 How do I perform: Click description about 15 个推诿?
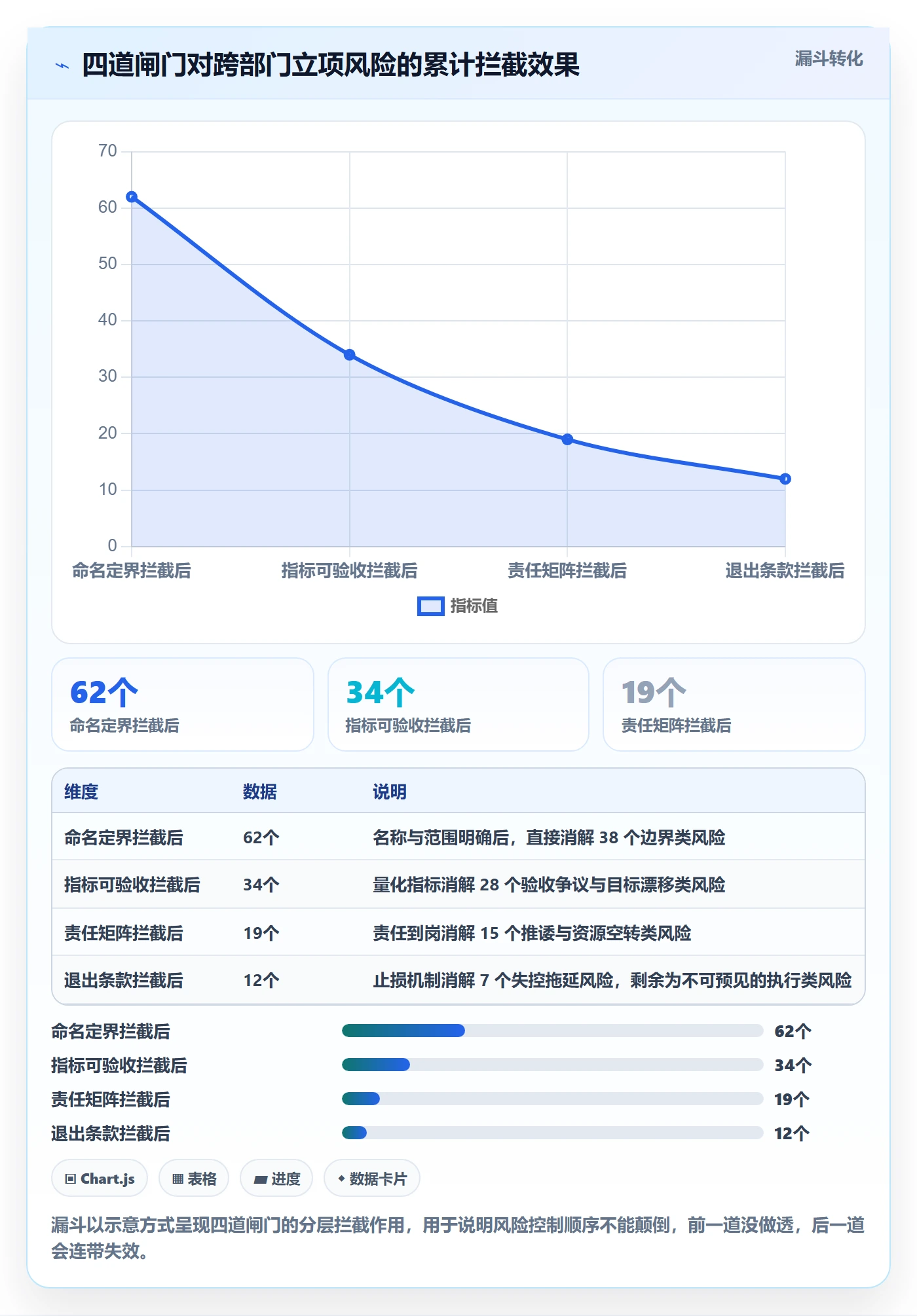coord(532,933)
